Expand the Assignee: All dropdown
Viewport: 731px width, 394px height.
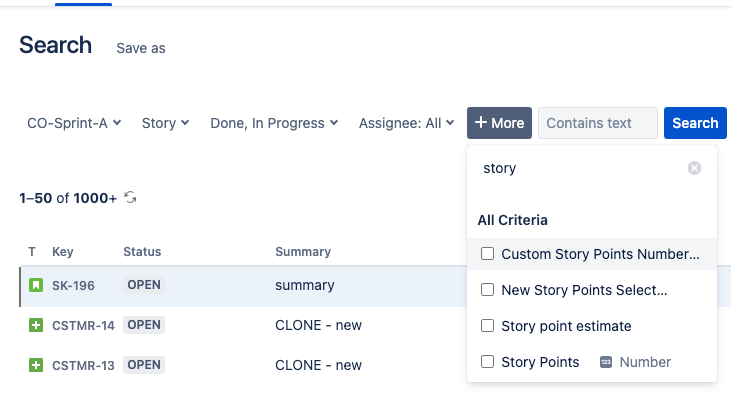tap(406, 123)
